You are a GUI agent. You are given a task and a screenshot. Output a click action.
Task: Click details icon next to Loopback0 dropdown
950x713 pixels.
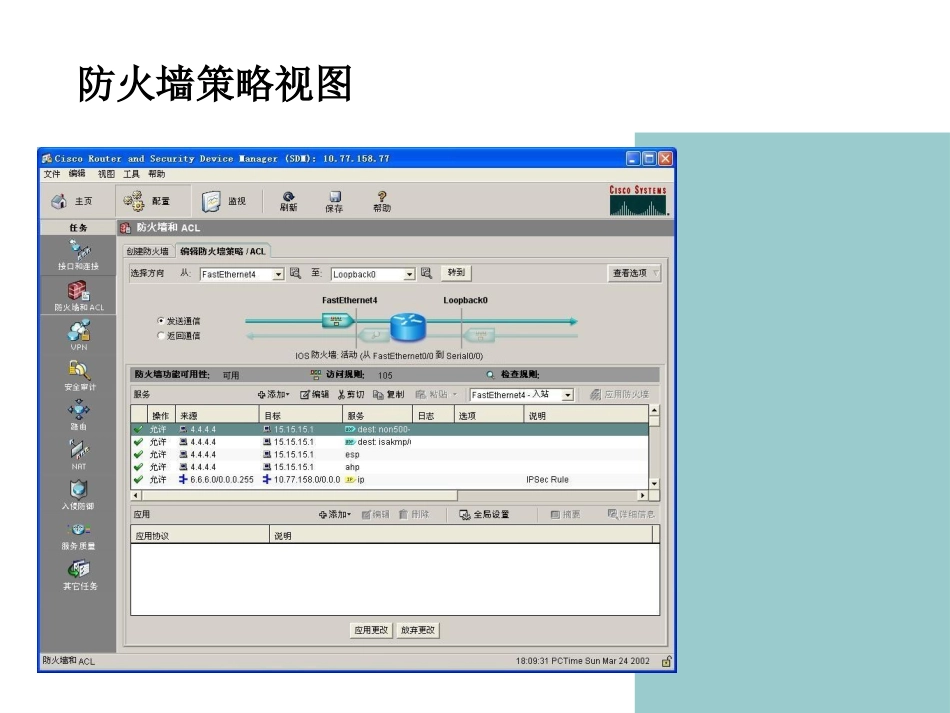coord(426,273)
